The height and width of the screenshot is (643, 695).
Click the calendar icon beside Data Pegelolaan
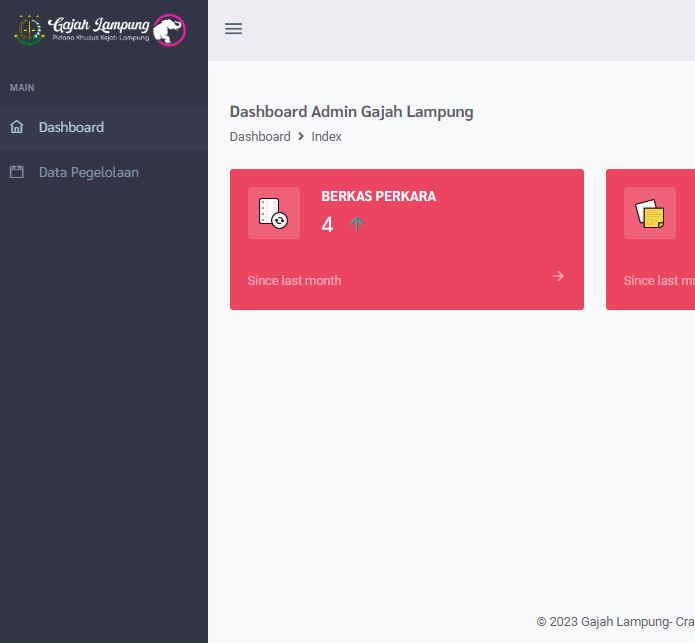(x=16, y=172)
